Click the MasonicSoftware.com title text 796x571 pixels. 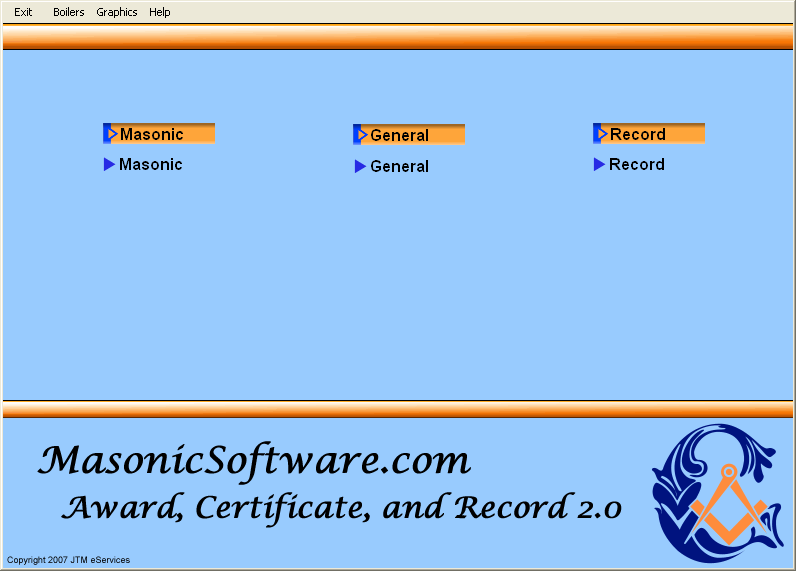click(254, 460)
